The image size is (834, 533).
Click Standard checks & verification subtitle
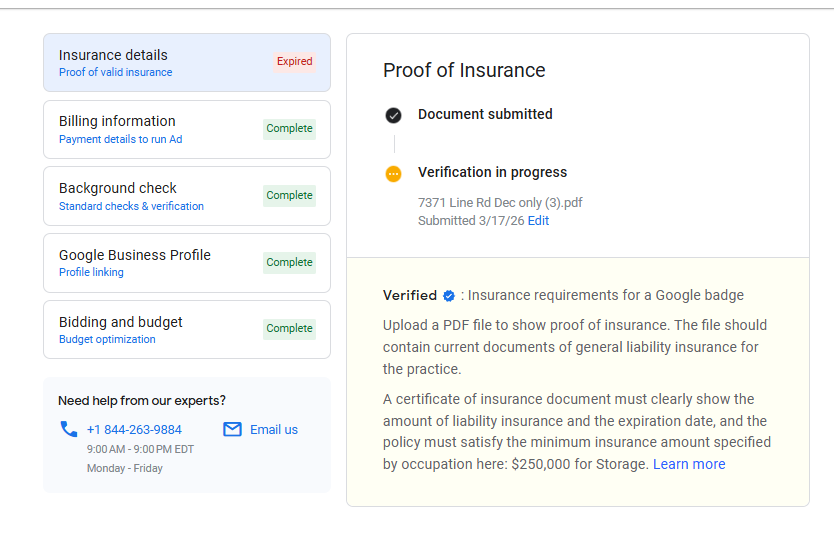131,206
